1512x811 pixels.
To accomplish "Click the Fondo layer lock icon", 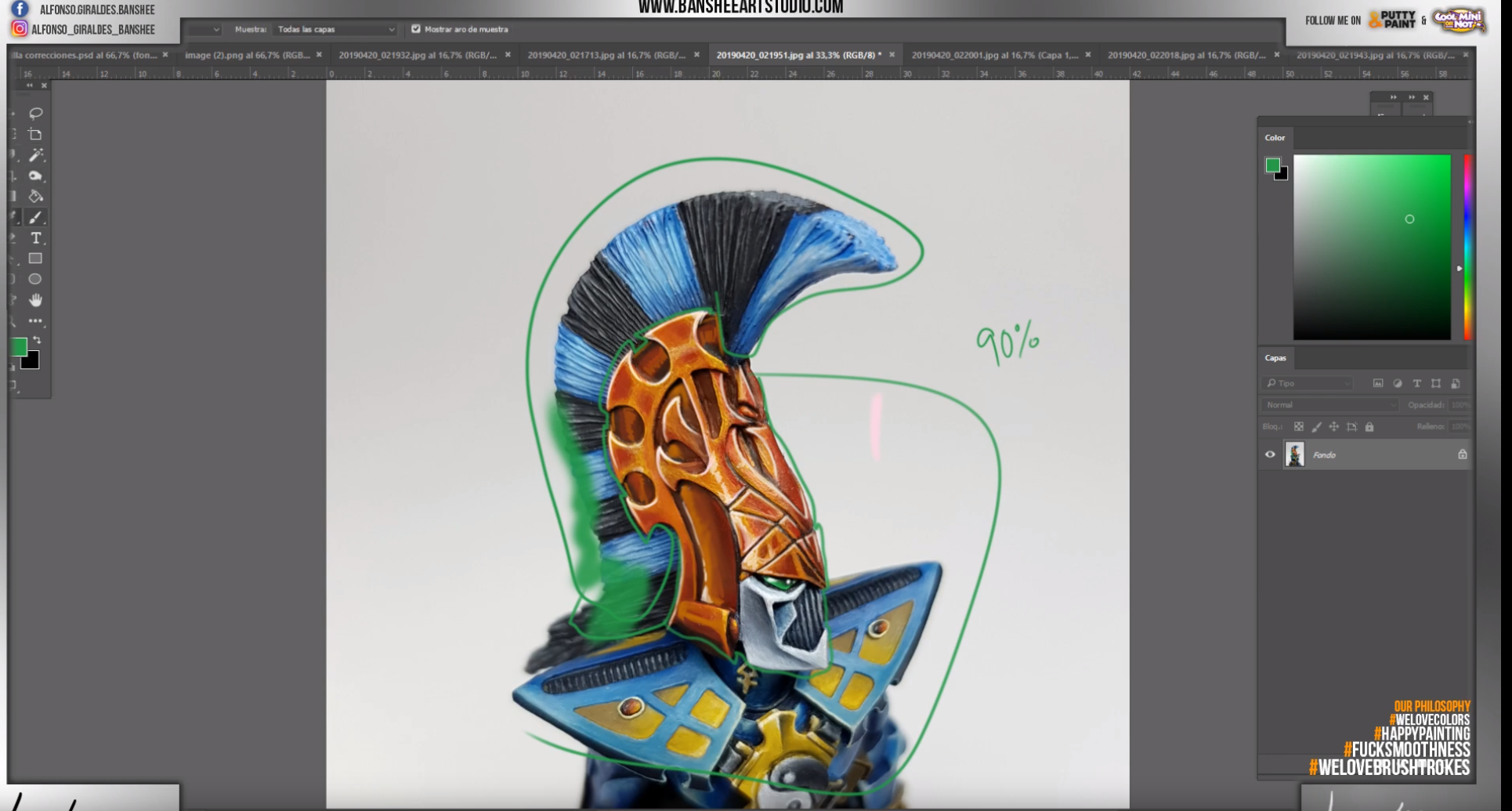I will tap(1462, 454).
